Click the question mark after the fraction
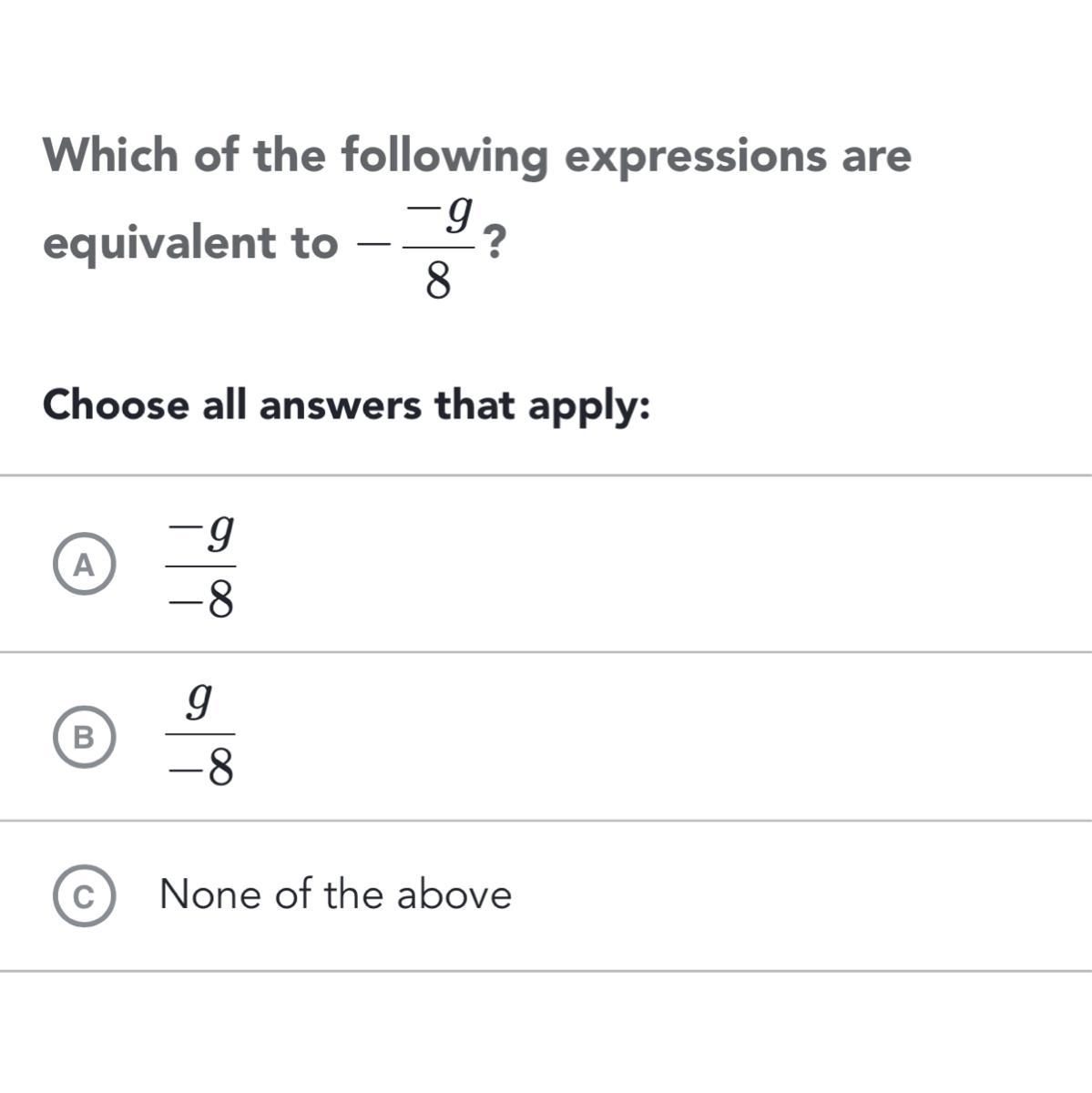The height and width of the screenshot is (1093, 1092). coord(493,241)
